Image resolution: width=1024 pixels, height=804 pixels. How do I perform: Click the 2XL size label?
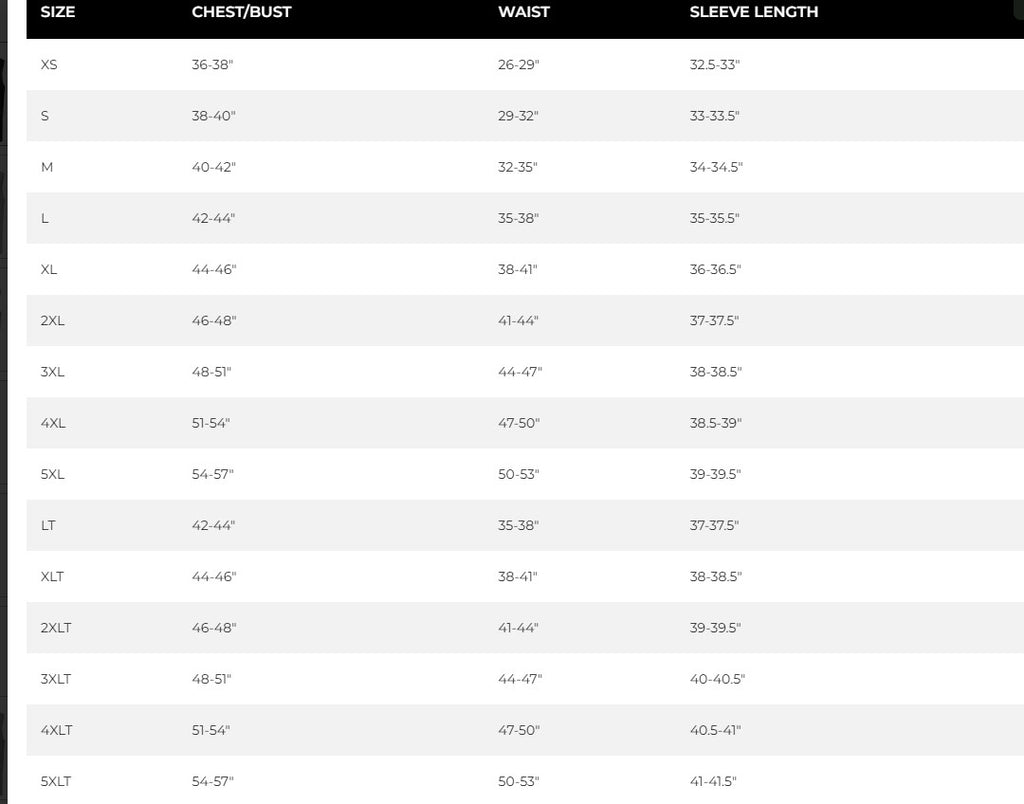click(x=52, y=321)
